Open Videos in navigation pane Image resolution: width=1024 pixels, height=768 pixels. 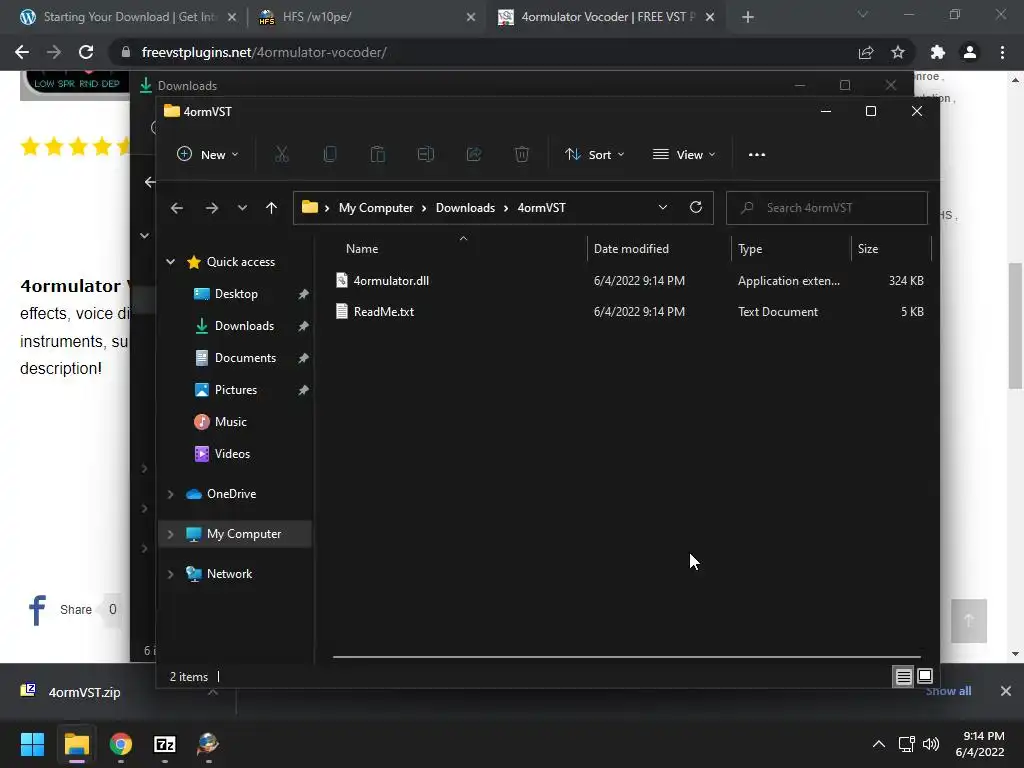(232, 454)
